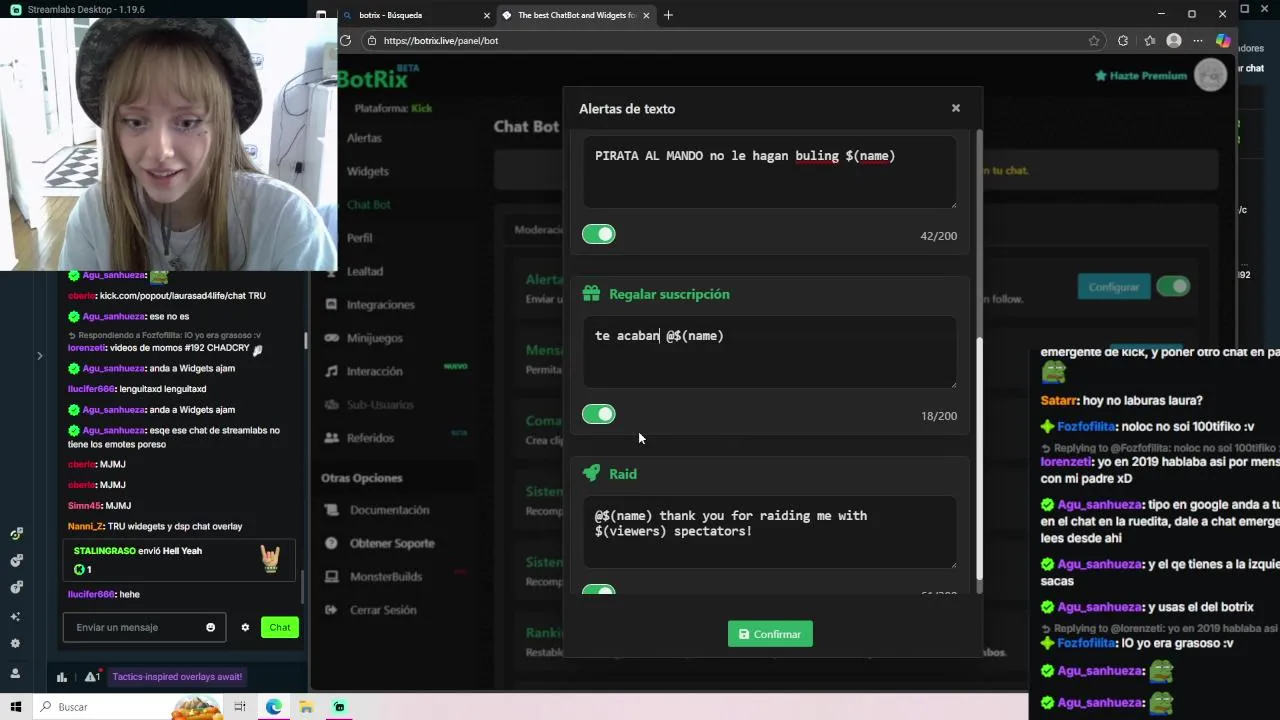Image resolution: width=1280 pixels, height=720 pixels.
Task: Toggle the switch beside the Configurar button
Action: coord(1173,287)
